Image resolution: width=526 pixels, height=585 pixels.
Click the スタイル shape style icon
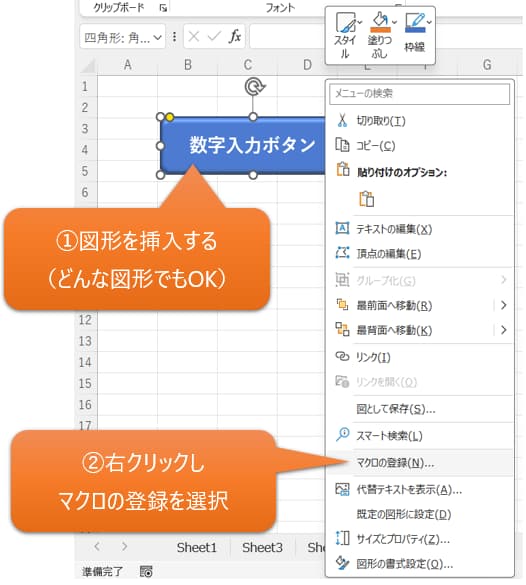(x=345, y=22)
